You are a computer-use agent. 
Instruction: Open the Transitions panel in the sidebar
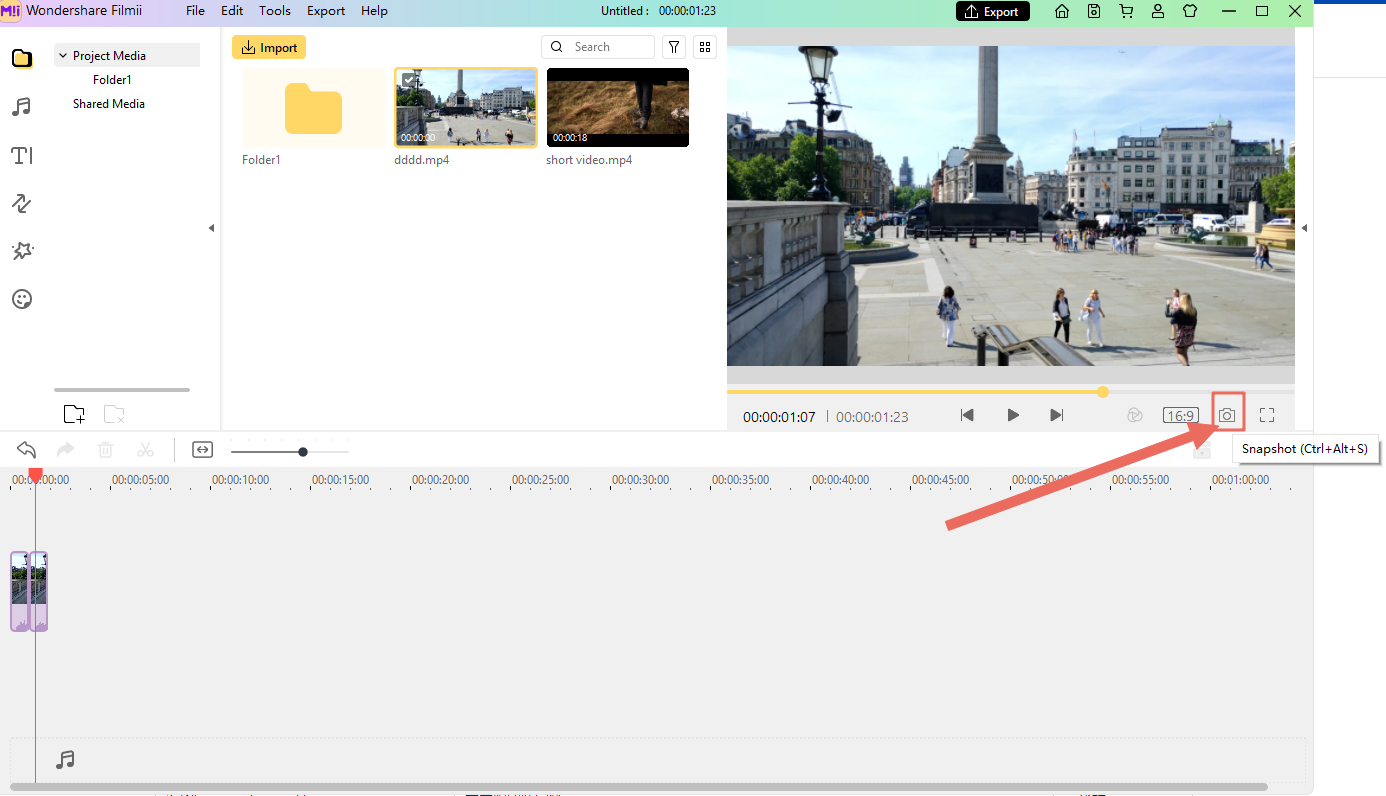[x=22, y=203]
